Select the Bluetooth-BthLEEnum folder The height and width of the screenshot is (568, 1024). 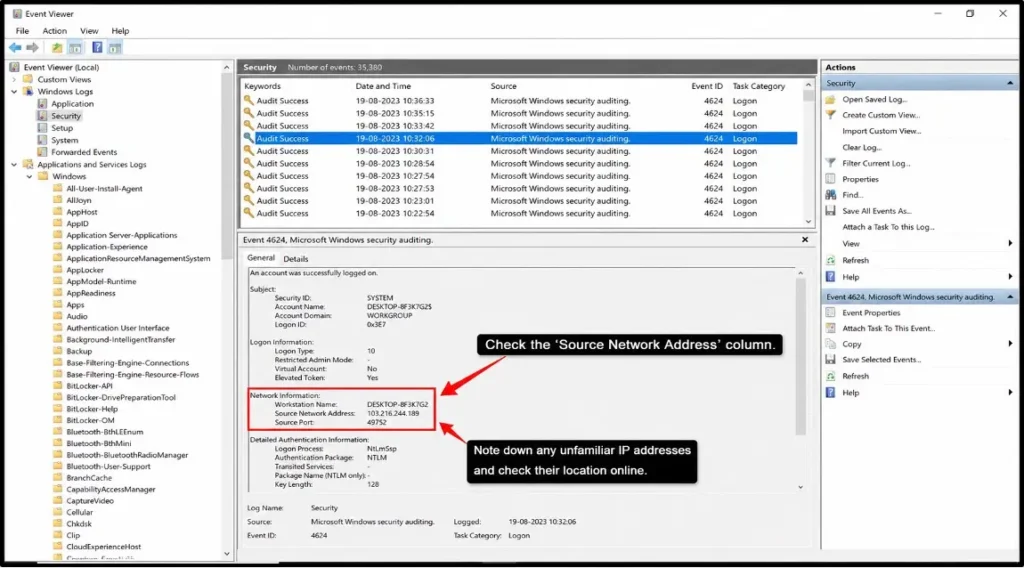click(104, 432)
